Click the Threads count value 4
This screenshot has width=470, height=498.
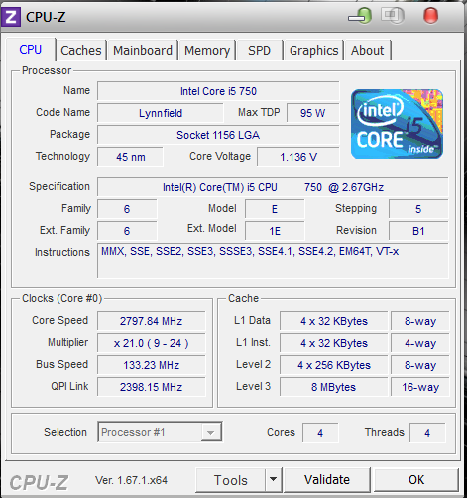(x=427, y=433)
